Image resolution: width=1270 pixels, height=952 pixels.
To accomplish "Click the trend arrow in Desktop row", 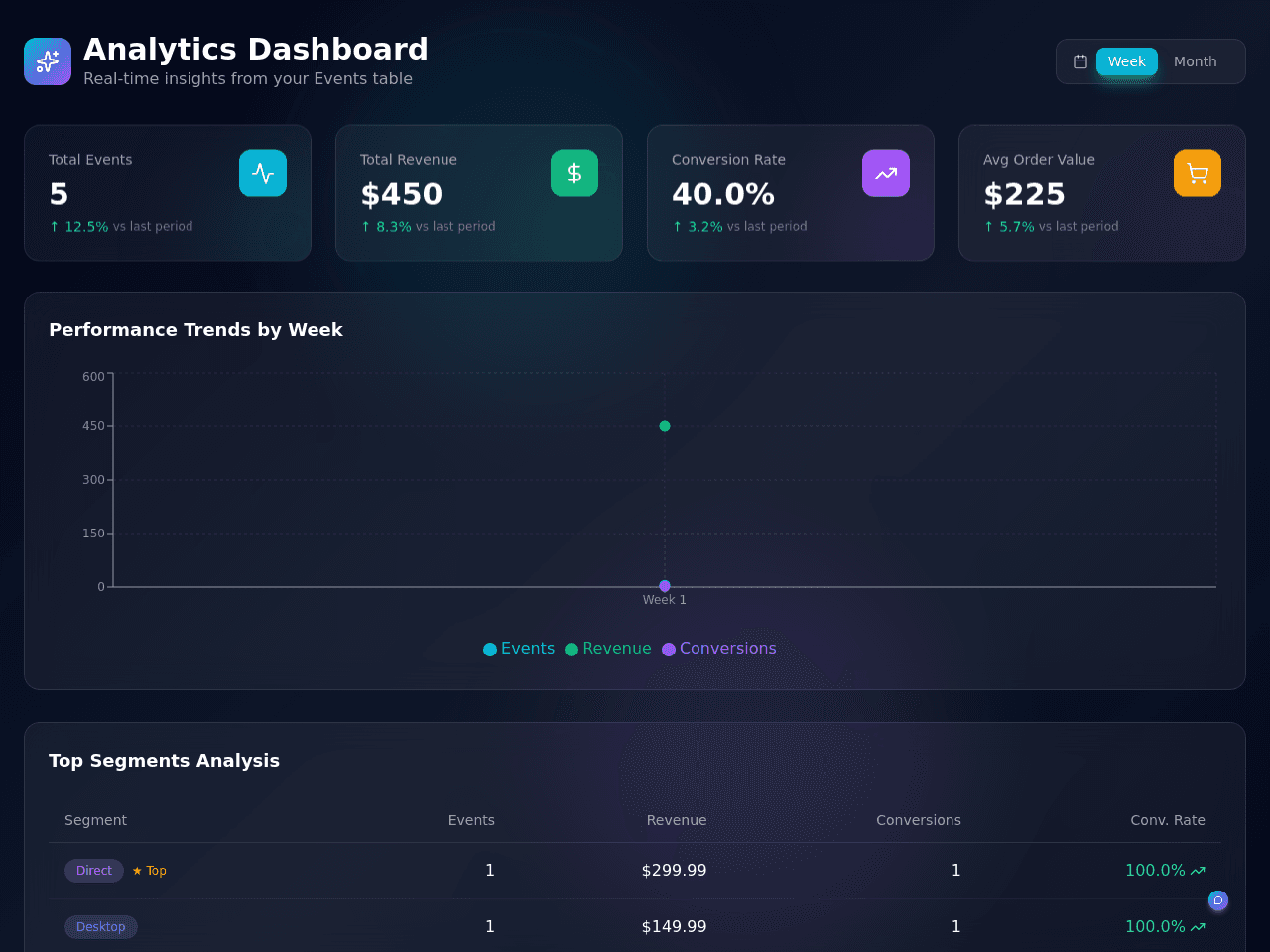I will [1198, 927].
